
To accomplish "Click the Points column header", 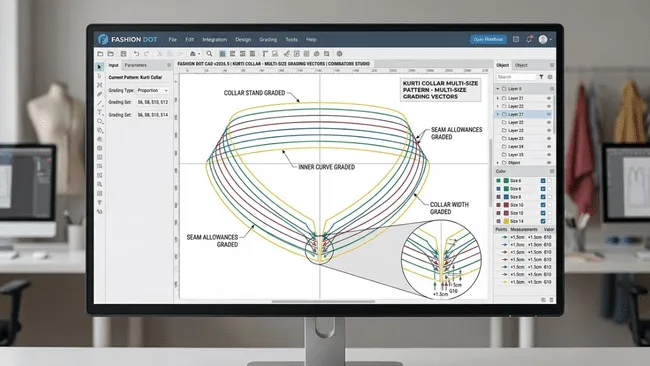I will click(x=501, y=229).
